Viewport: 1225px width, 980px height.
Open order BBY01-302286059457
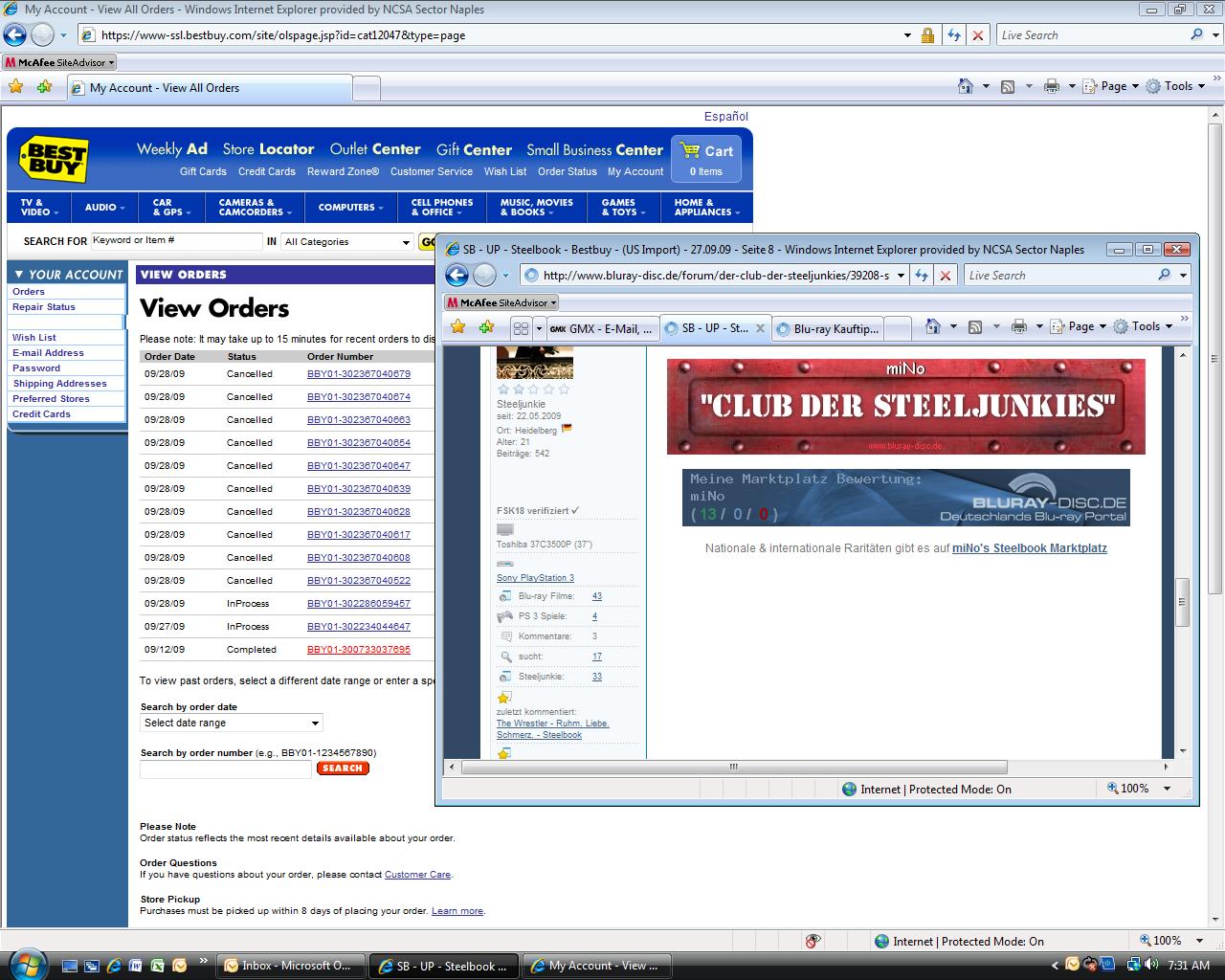point(359,604)
